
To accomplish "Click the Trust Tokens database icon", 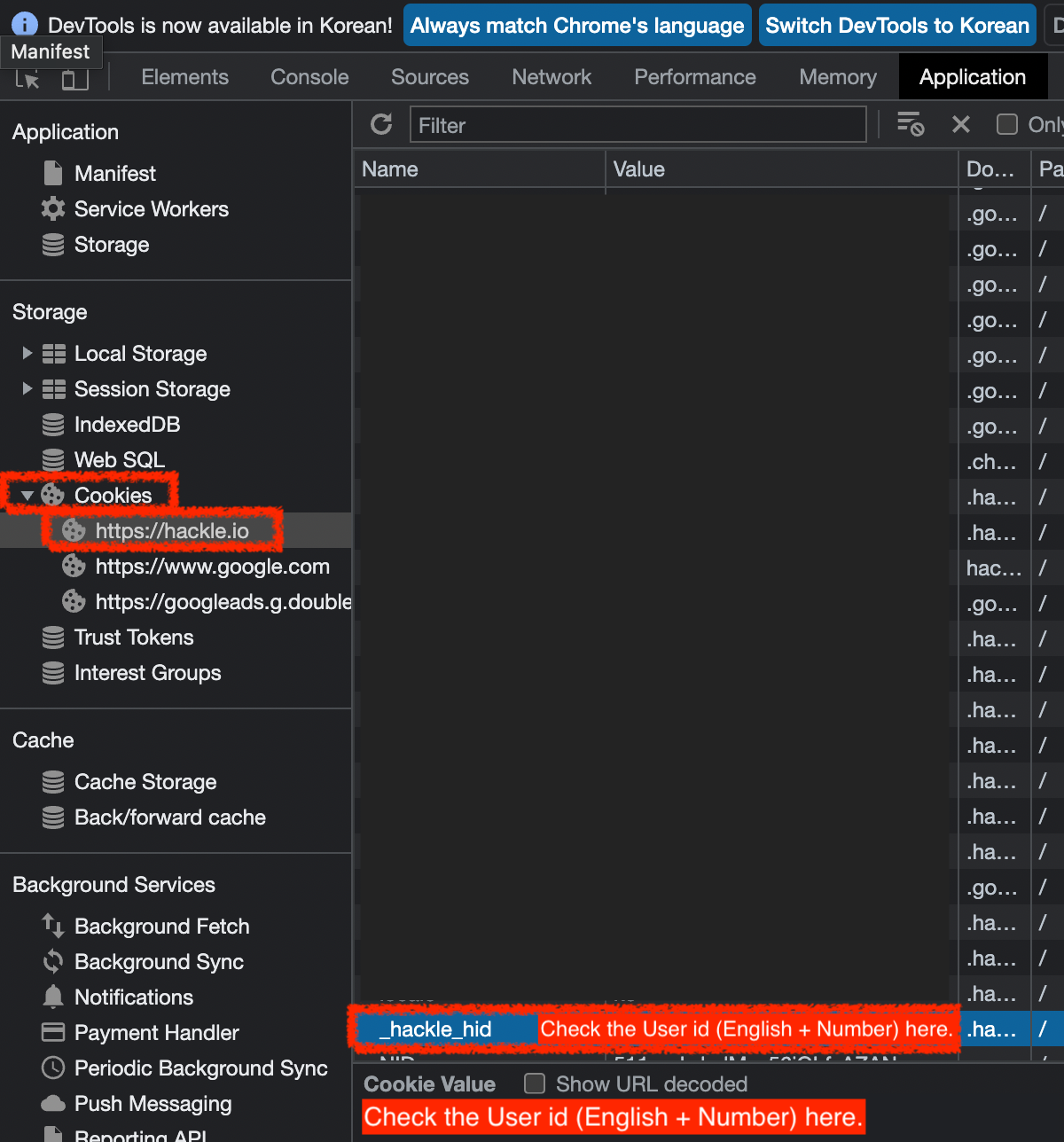I will [x=53, y=637].
